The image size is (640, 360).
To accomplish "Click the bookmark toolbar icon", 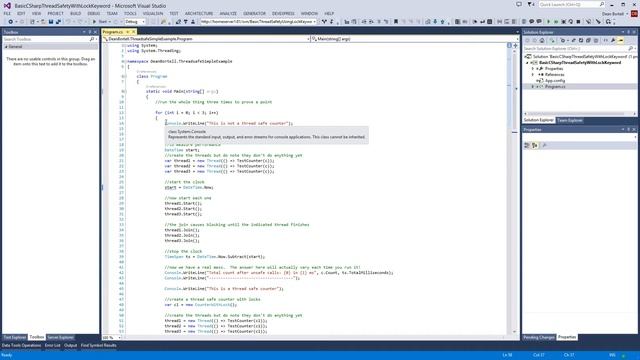I will point(396,22).
